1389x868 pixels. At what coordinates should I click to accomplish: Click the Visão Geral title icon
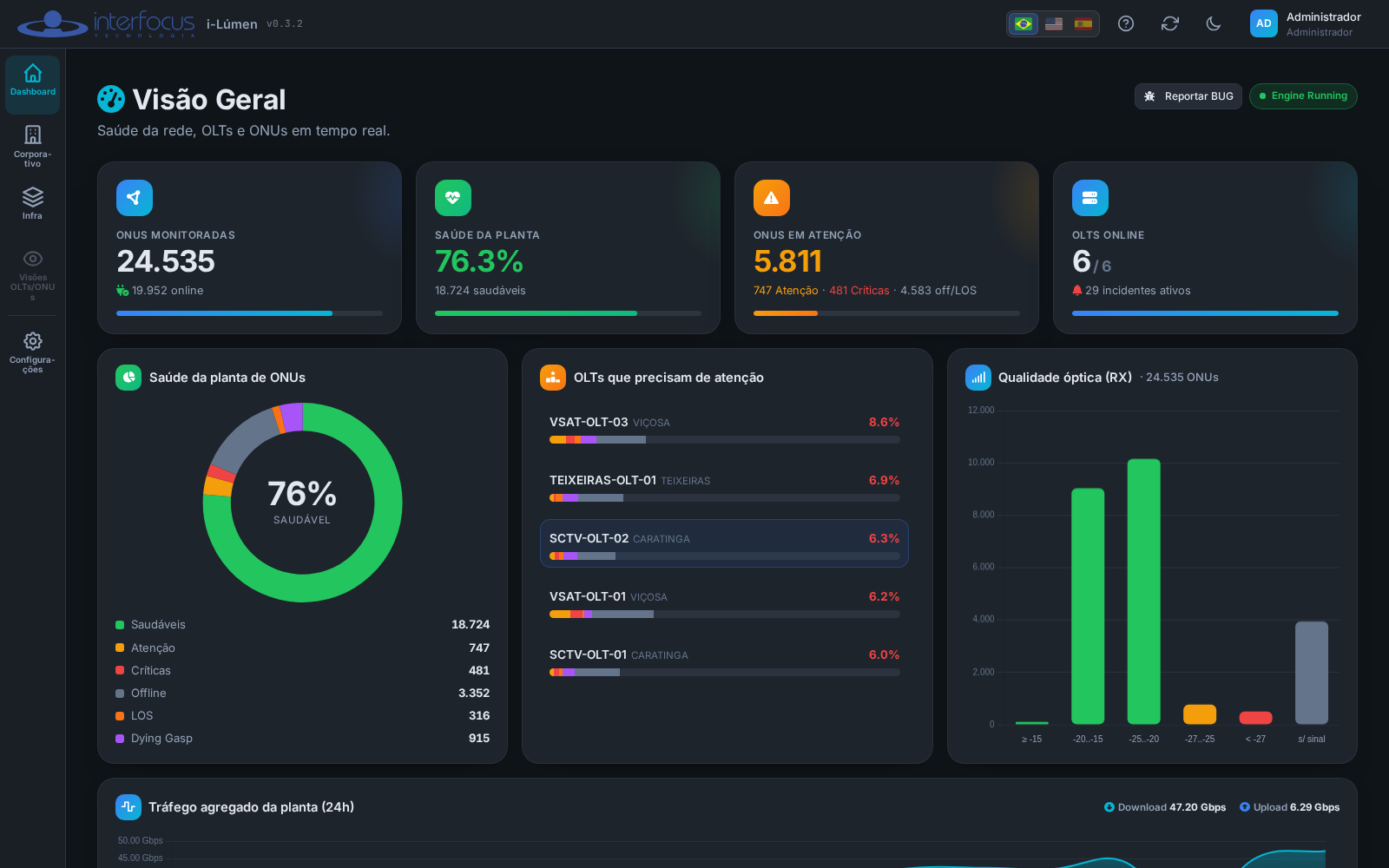tap(111, 99)
